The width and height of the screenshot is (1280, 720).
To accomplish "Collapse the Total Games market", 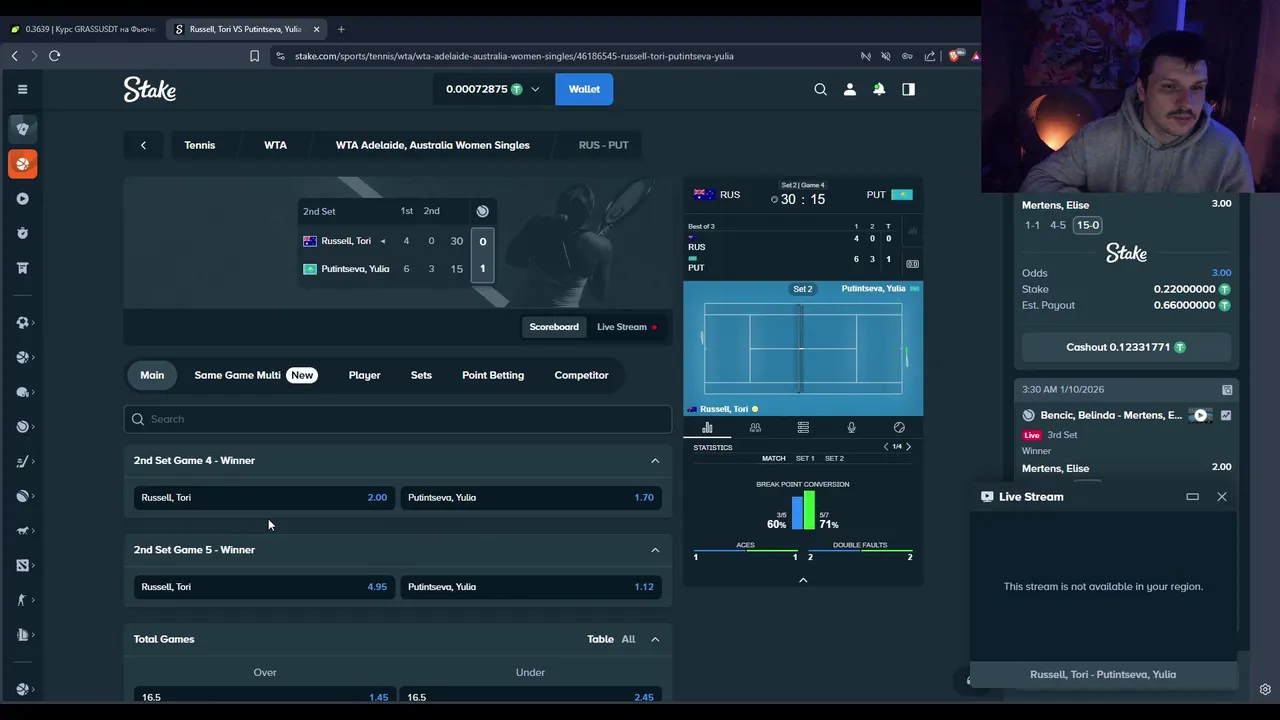I will (655, 639).
